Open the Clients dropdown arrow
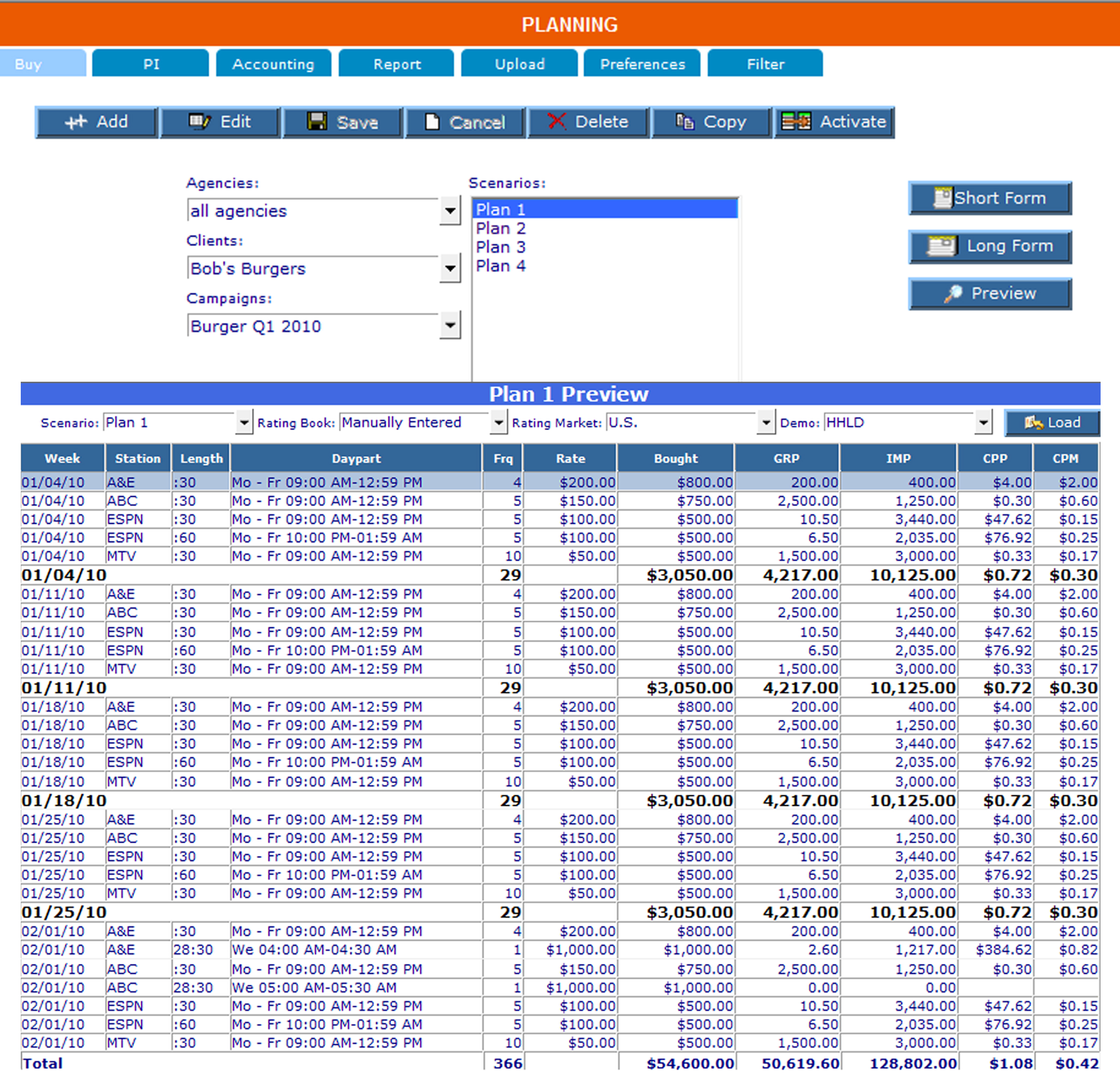The height and width of the screenshot is (1087, 1120). click(x=450, y=269)
